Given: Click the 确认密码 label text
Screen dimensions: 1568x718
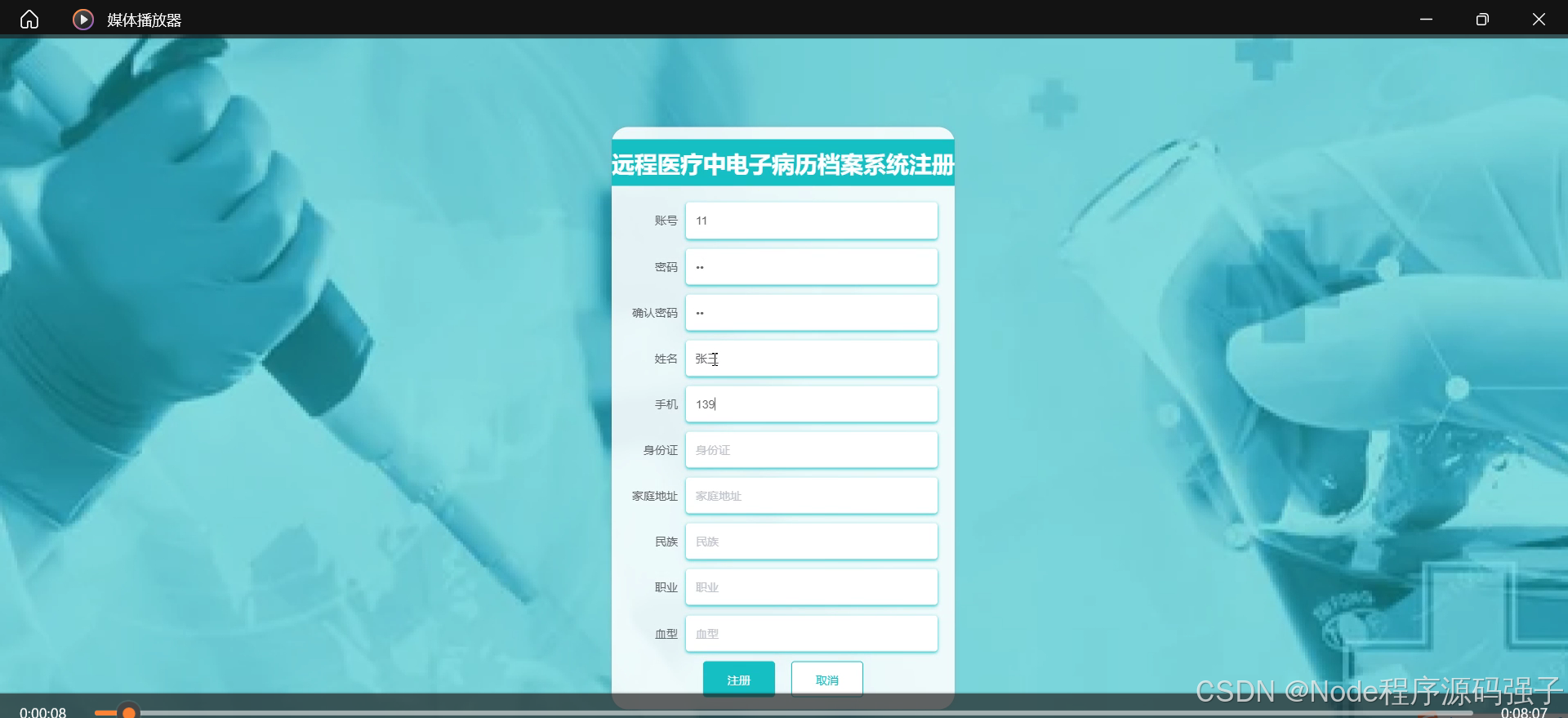Looking at the screenshot, I should coord(654,313).
